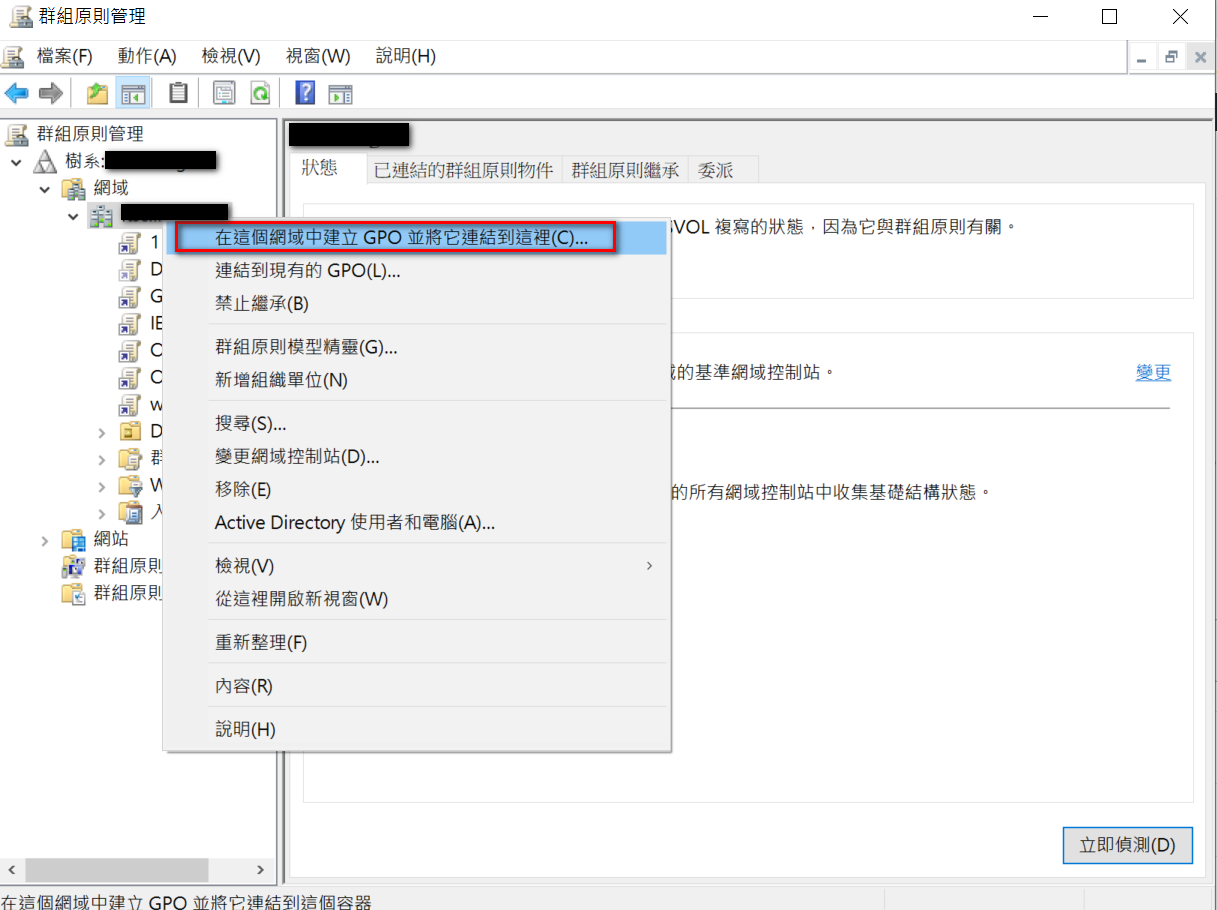Select 在這個網域中建立 GPO 並將它連結到這裡
The height and width of the screenshot is (910, 1217).
point(401,238)
